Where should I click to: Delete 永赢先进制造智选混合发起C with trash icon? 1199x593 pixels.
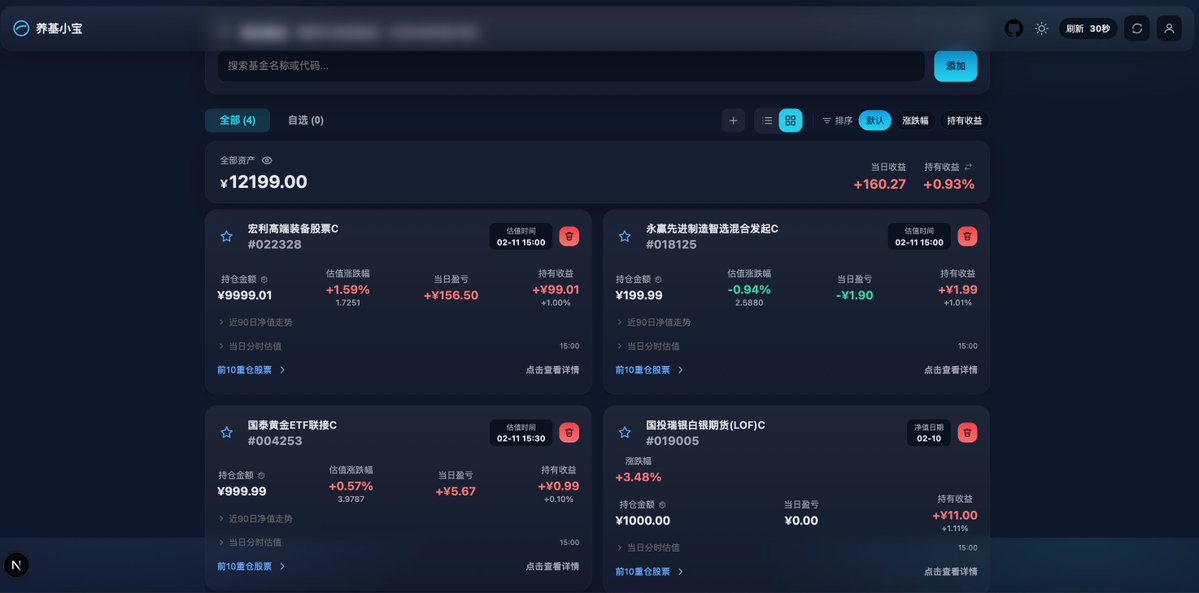967,236
